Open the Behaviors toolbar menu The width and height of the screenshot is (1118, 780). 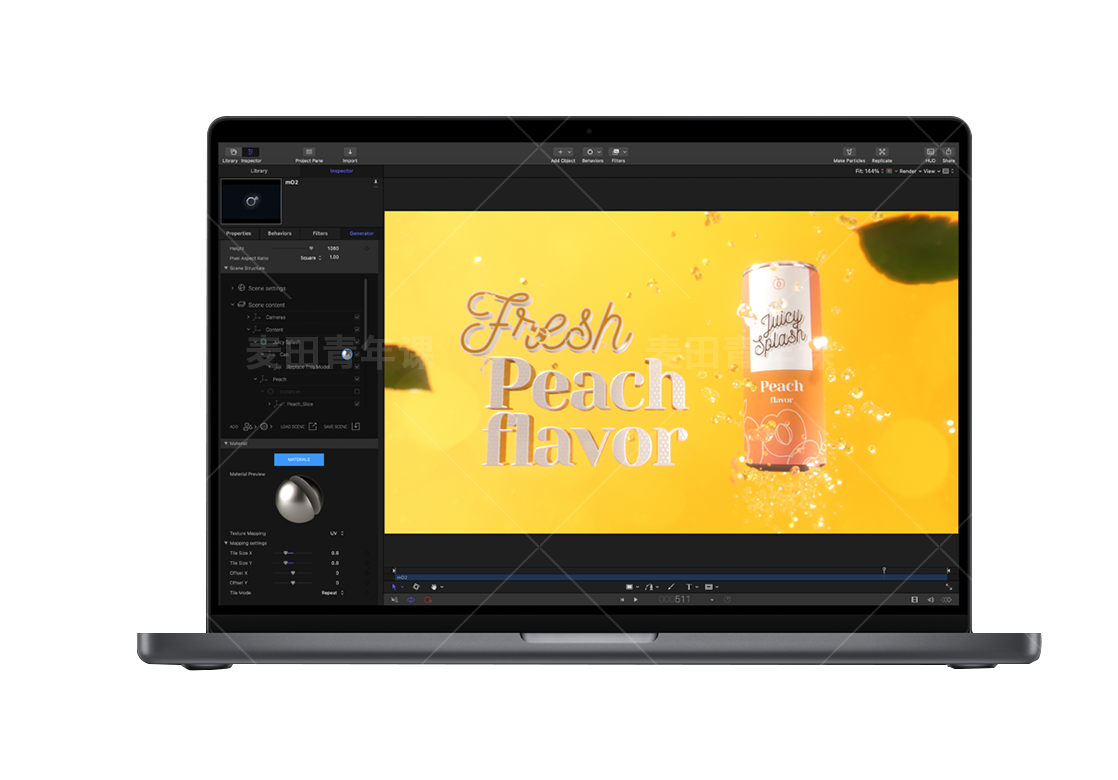point(593,152)
